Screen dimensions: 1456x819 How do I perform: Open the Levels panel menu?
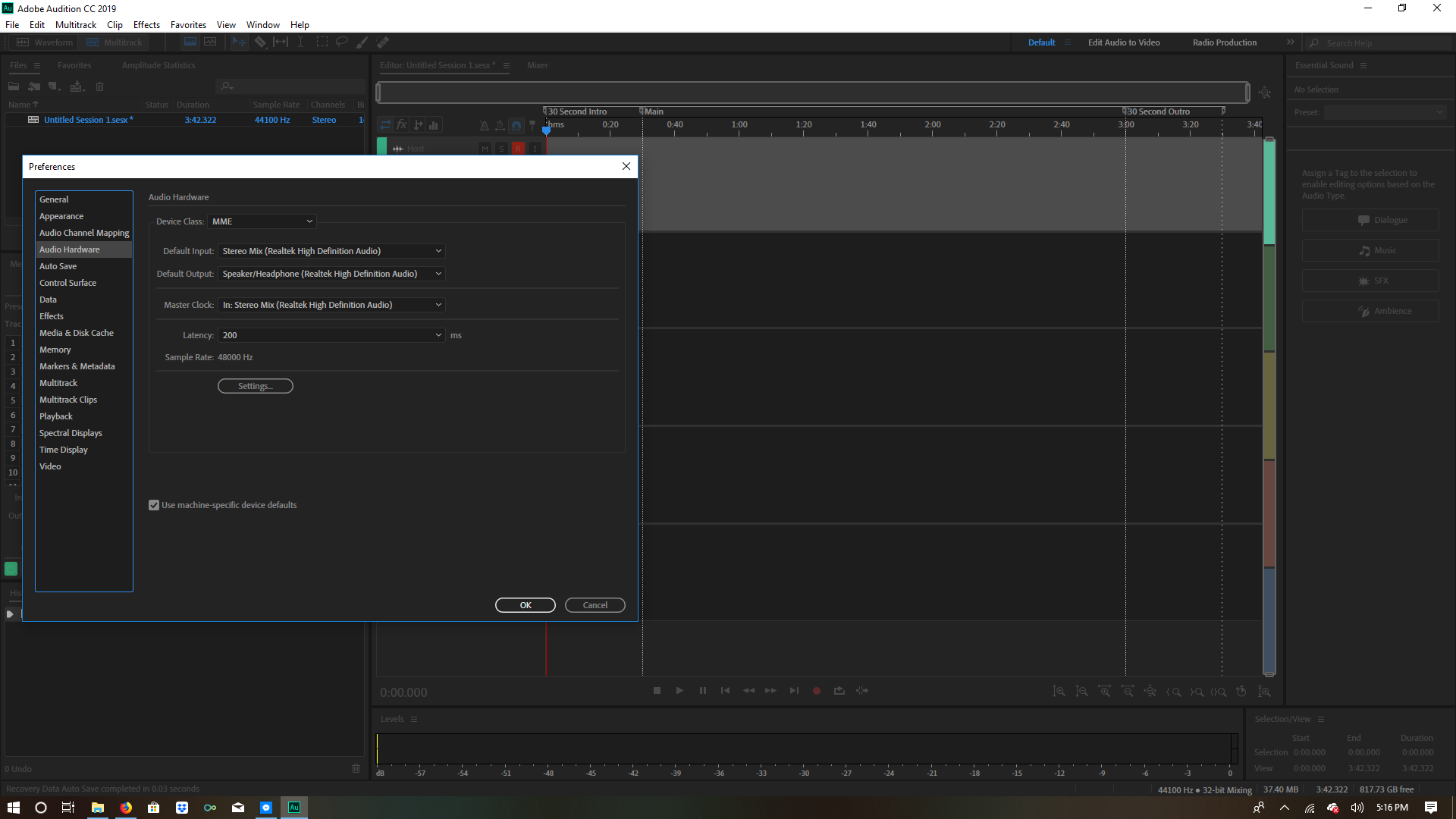pos(413,719)
